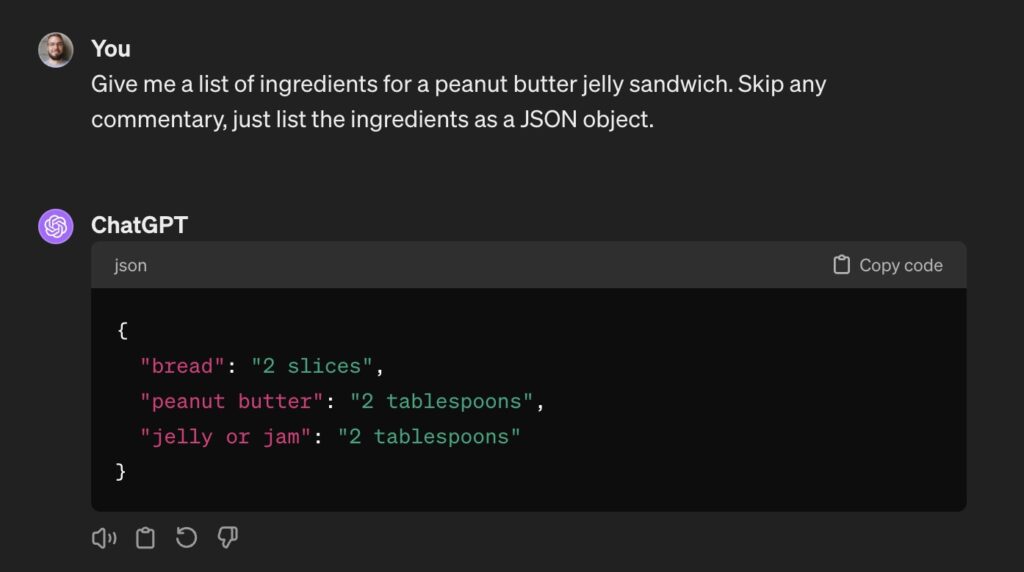Click the "2 slices" value in code

coord(312,366)
